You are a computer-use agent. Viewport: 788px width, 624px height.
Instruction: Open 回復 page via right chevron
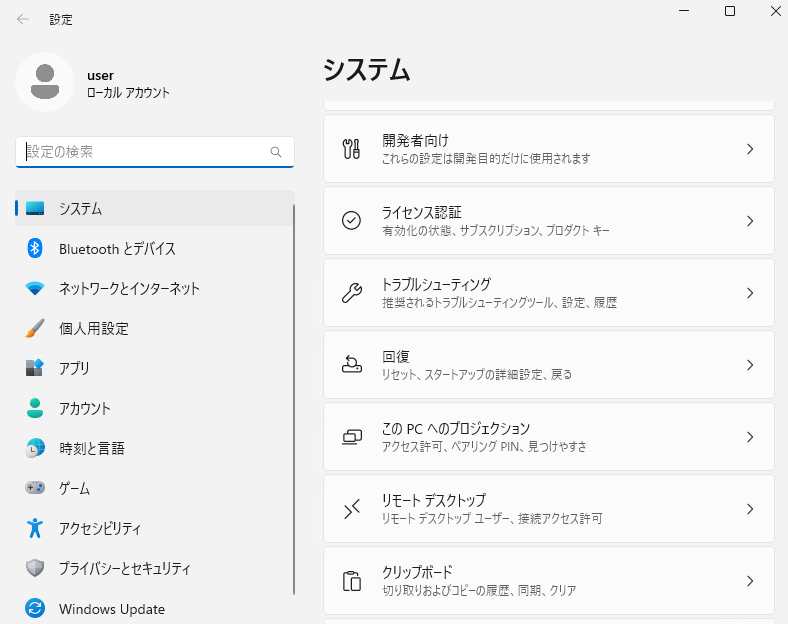click(x=750, y=365)
